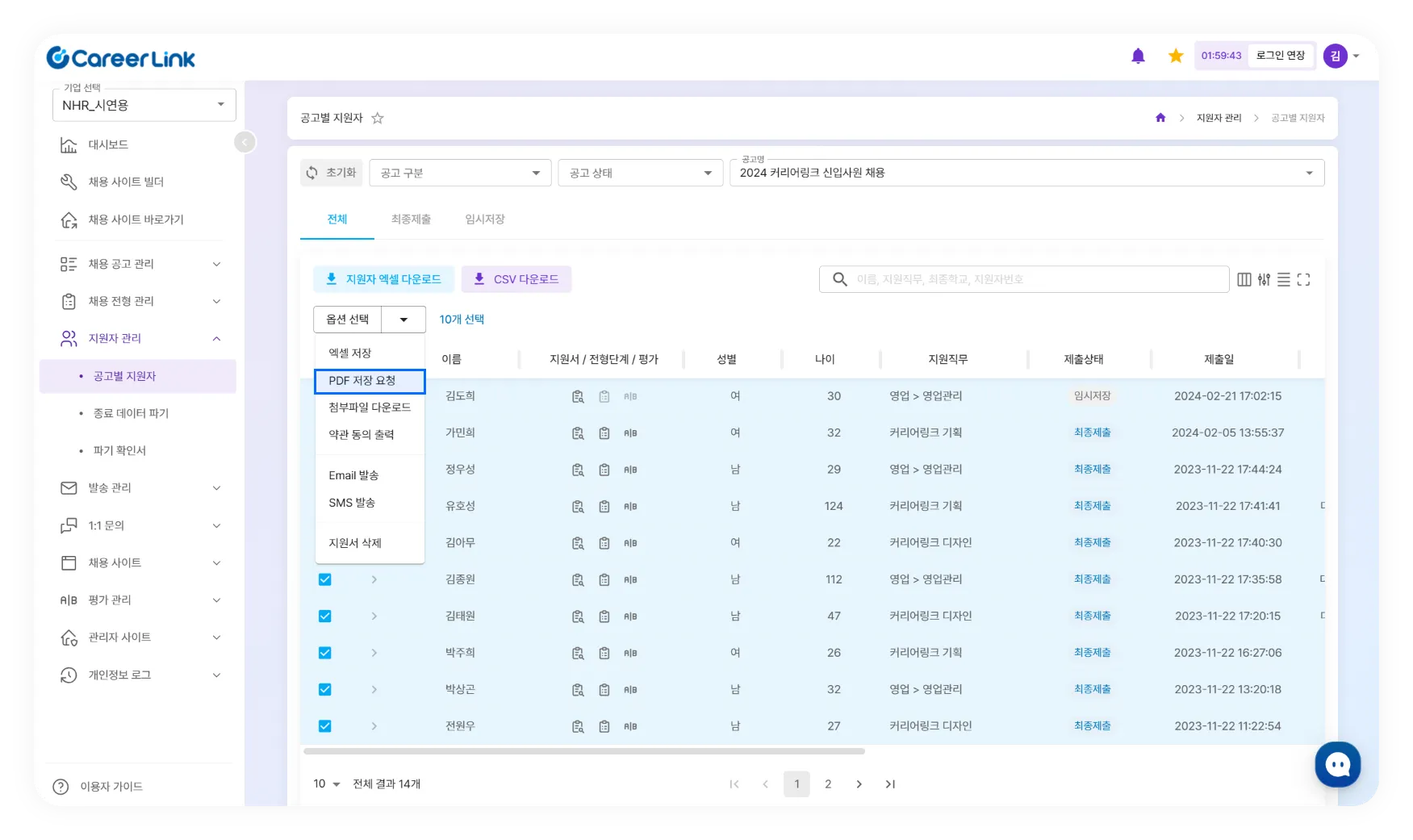Open A|B evaluation icon for 김종원

pyautogui.click(x=630, y=580)
